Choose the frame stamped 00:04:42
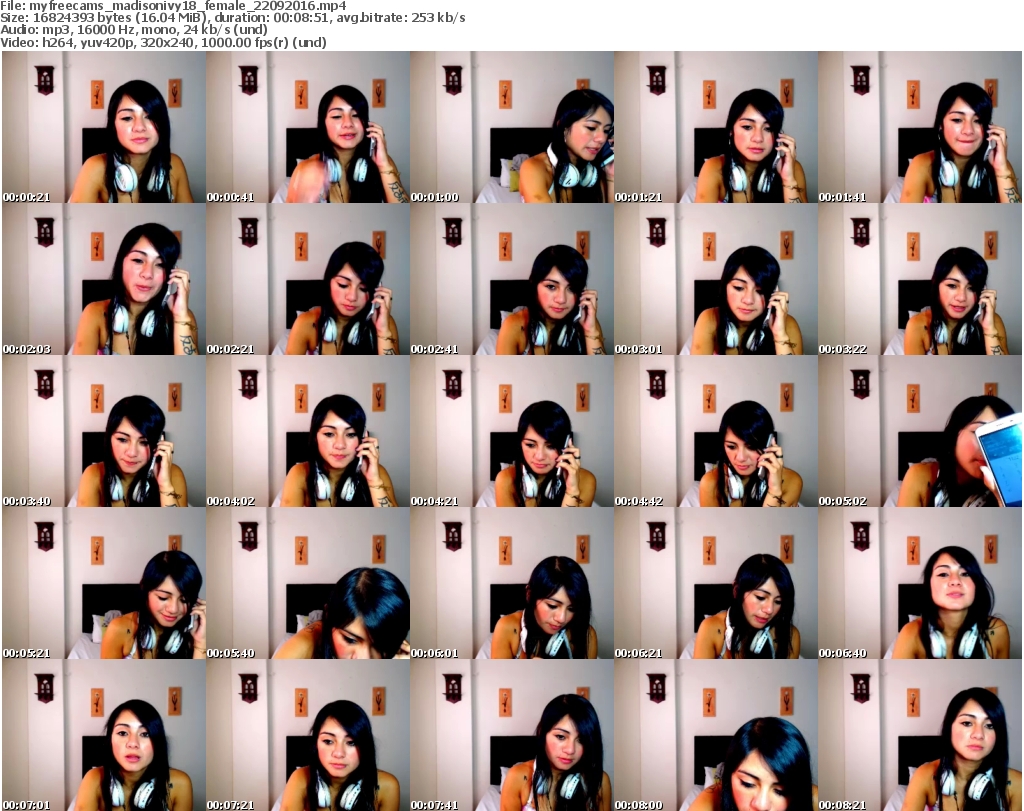This screenshot has height=811, width=1024. [x=716, y=432]
